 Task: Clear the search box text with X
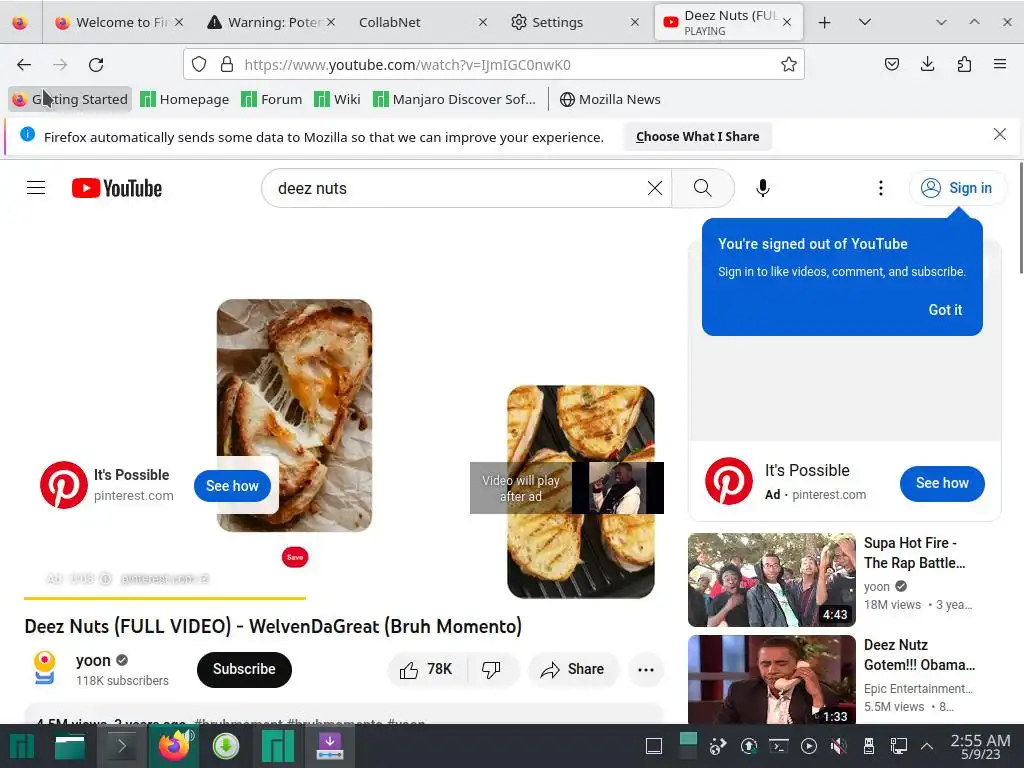[654, 188]
